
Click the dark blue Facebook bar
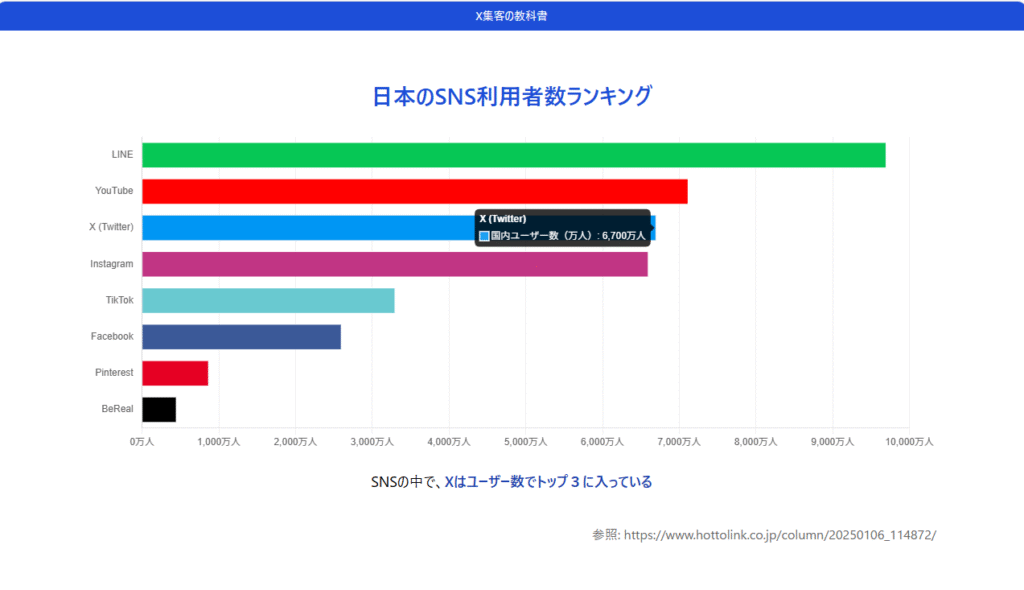pos(241,337)
